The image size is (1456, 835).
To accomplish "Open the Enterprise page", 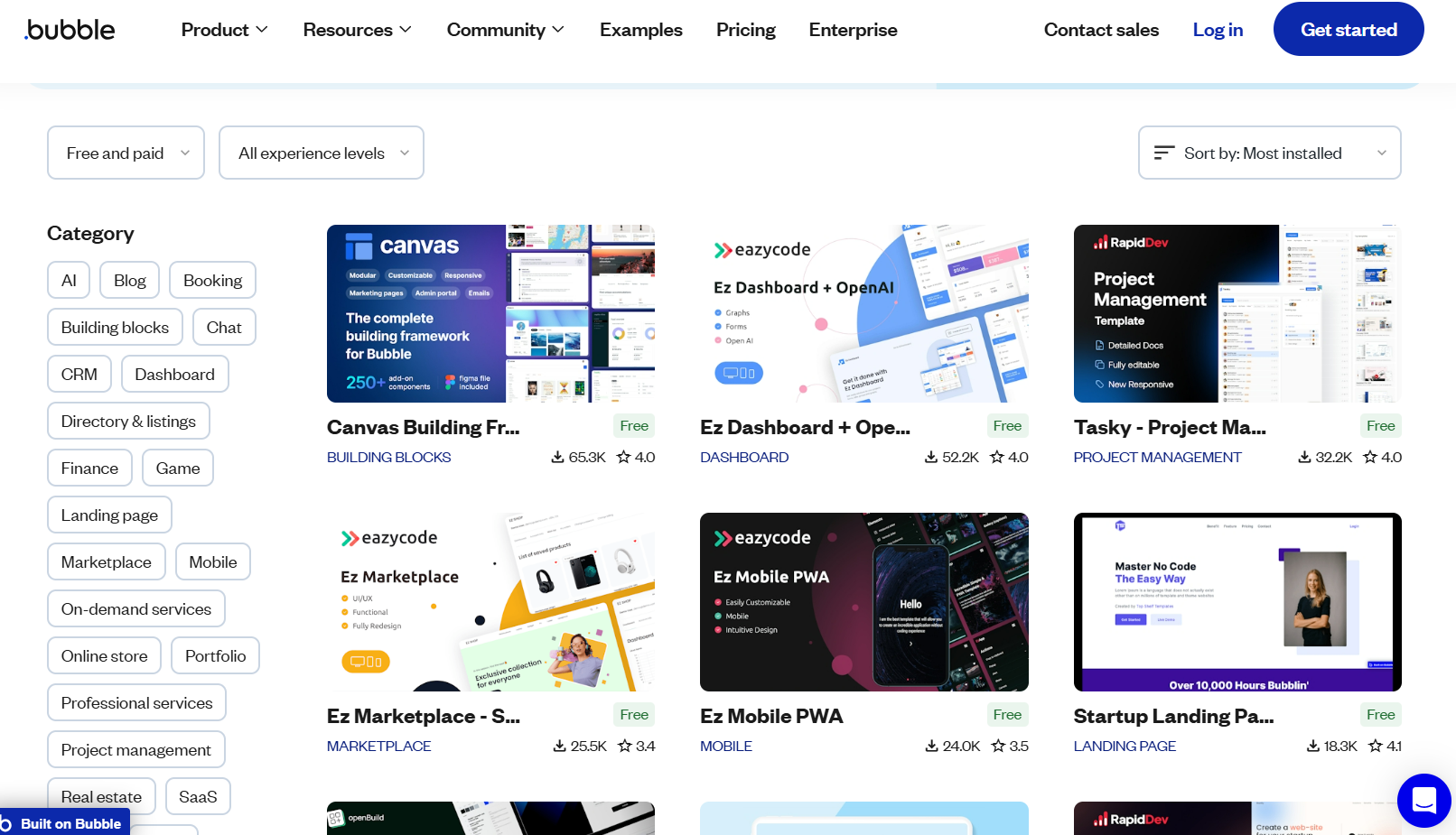I will (x=854, y=30).
